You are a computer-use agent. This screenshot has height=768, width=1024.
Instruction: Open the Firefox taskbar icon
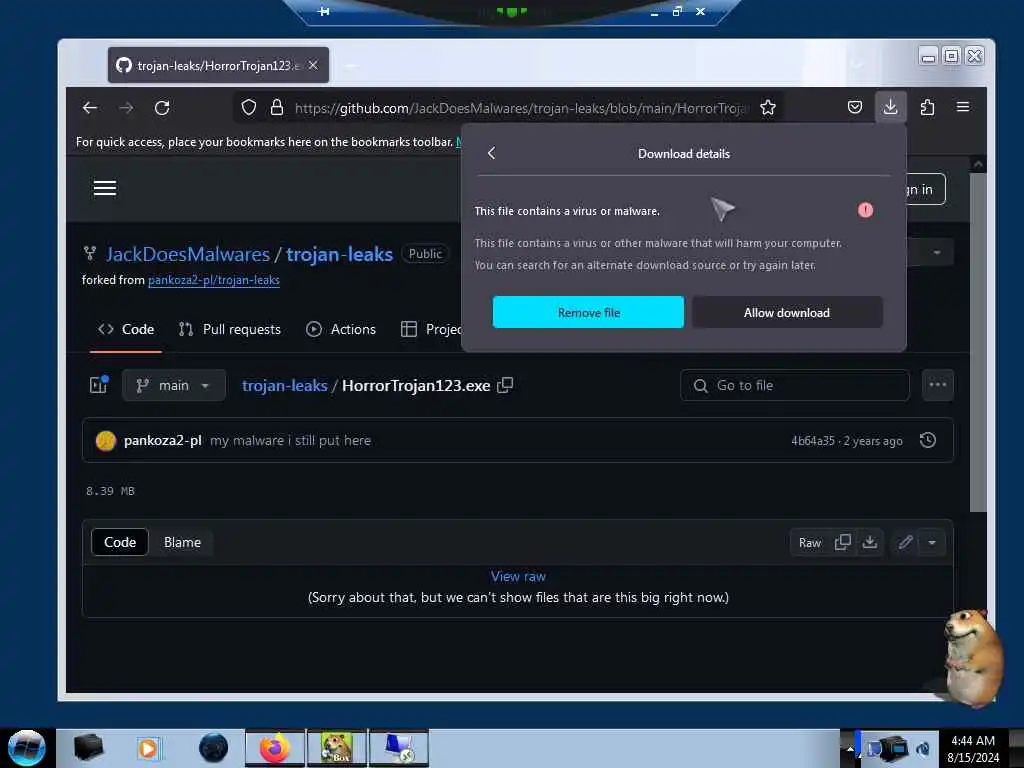275,748
